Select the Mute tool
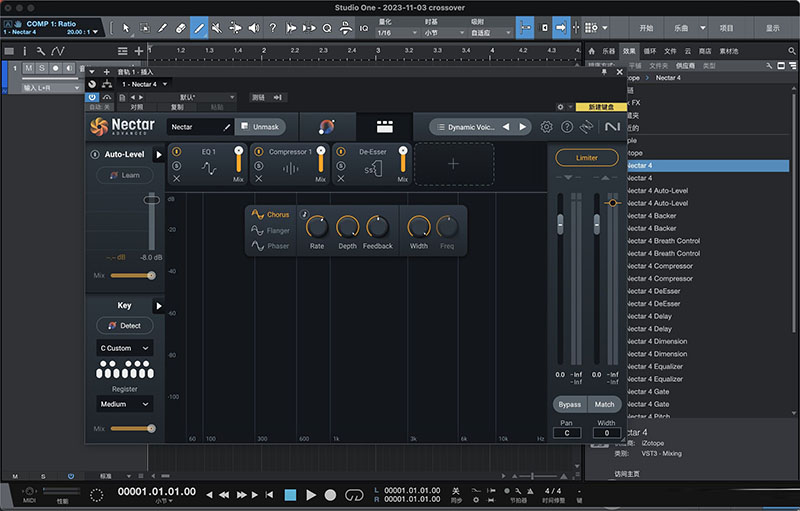The width and height of the screenshot is (800, 511). click(217, 28)
